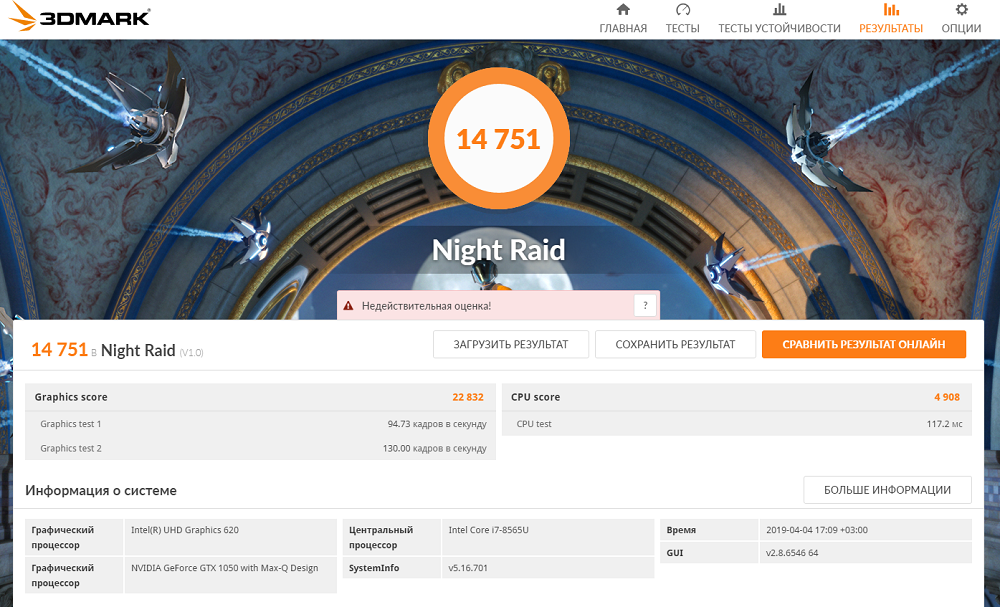Viewport: 1000px width, 607px height.
Task: Click Intel(R) UHD Graphics 620 cell
Action: pos(230,537)
